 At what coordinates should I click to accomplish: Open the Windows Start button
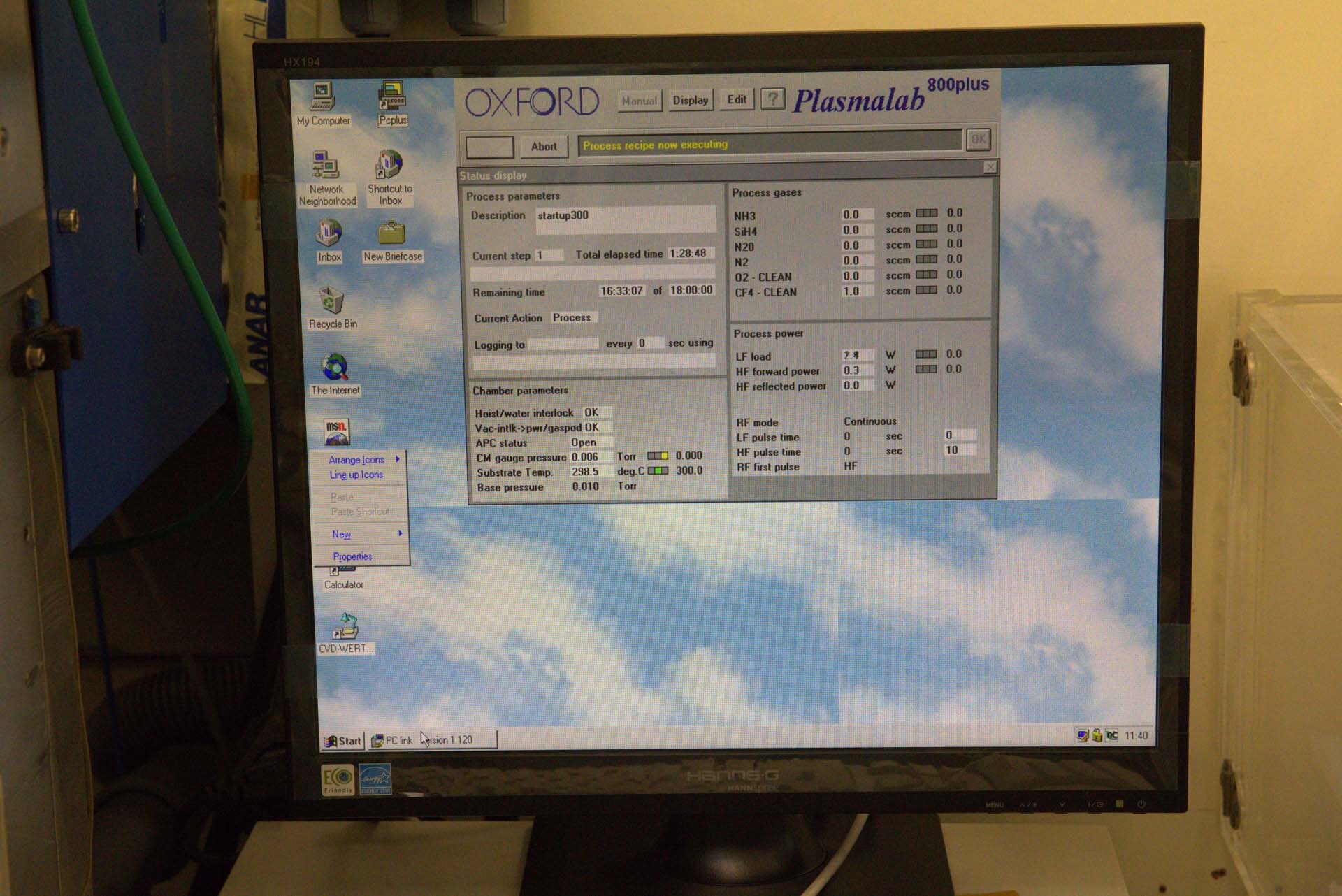pyautogui.click(x=342, y=741)
